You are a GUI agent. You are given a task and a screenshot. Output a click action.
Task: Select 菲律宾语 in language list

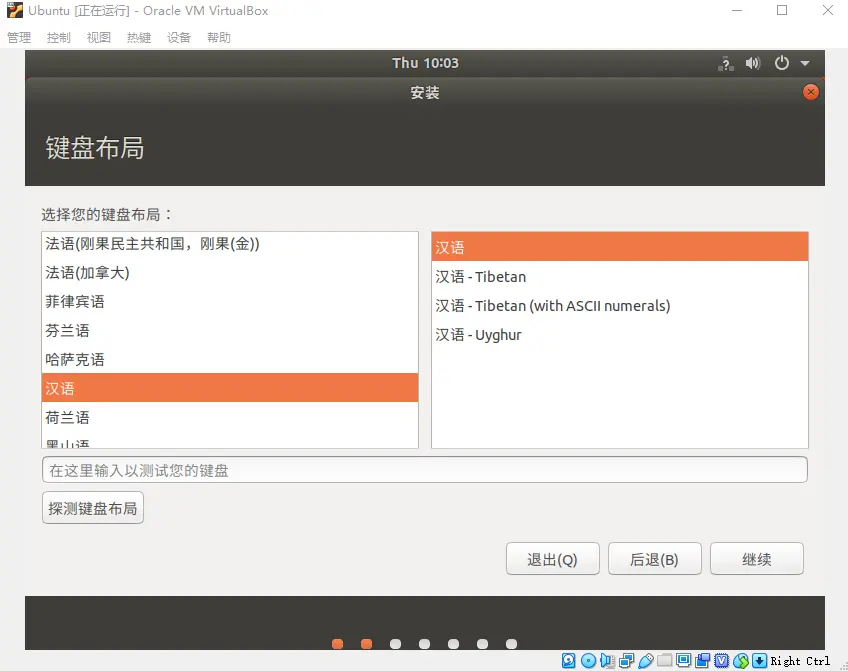(x=230, y=302)
